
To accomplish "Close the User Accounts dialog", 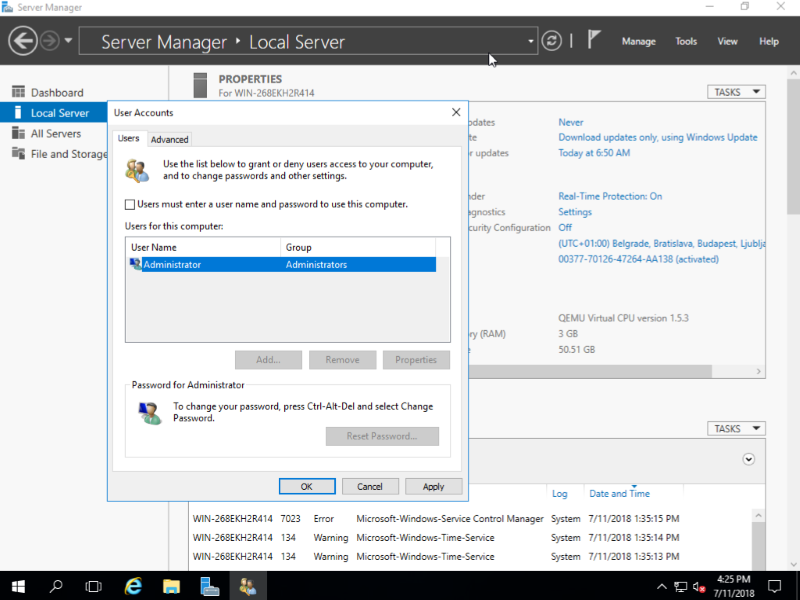I will (456, 112).
